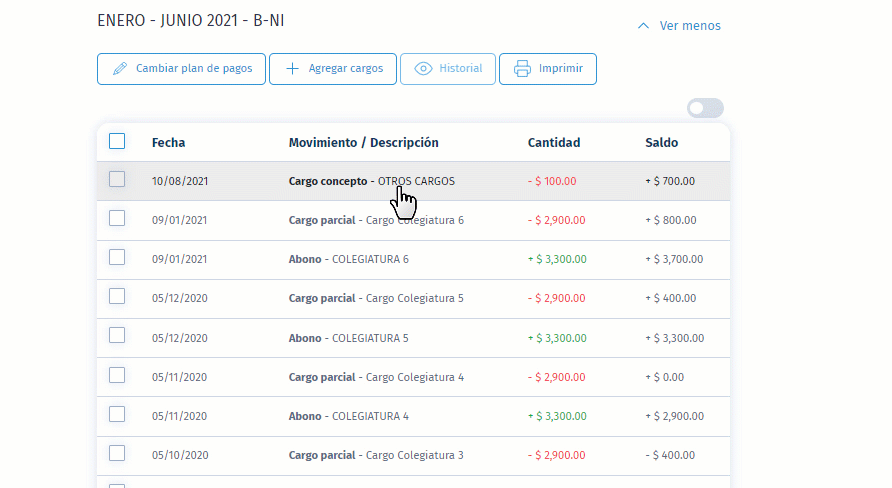Viewport: 892px width, 488px height.
Task: Click Abono - COLEGIATURA 5 description
Action: point(349,338)
